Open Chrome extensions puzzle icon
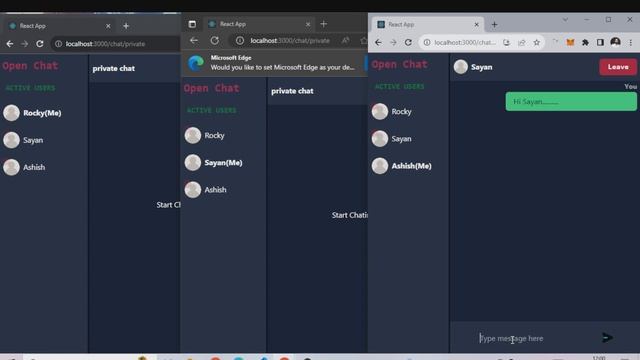This screenshot has height=360, width=640. point(585,42)
